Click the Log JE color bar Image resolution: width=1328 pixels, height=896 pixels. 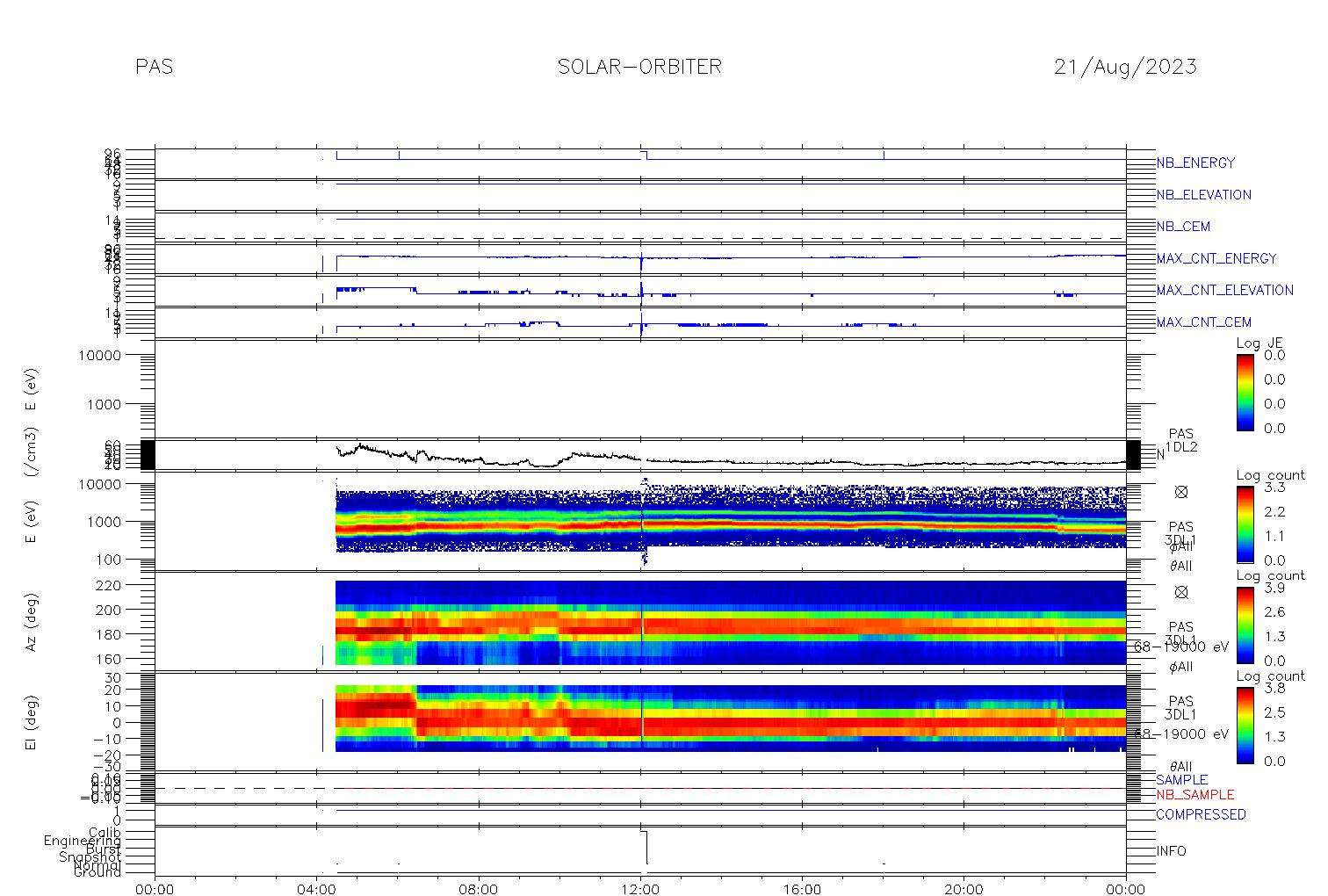coord(1245,392)
